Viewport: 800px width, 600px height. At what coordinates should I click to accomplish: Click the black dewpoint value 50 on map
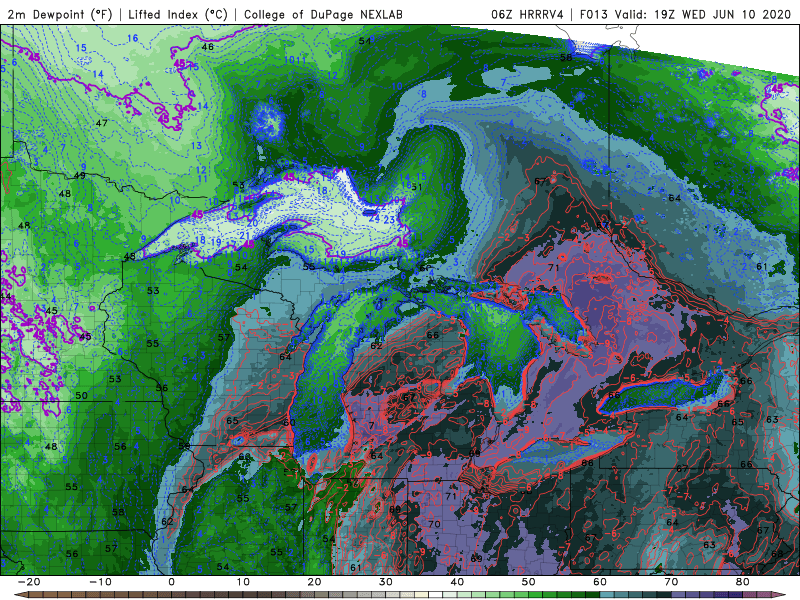[x=81, y=395]
